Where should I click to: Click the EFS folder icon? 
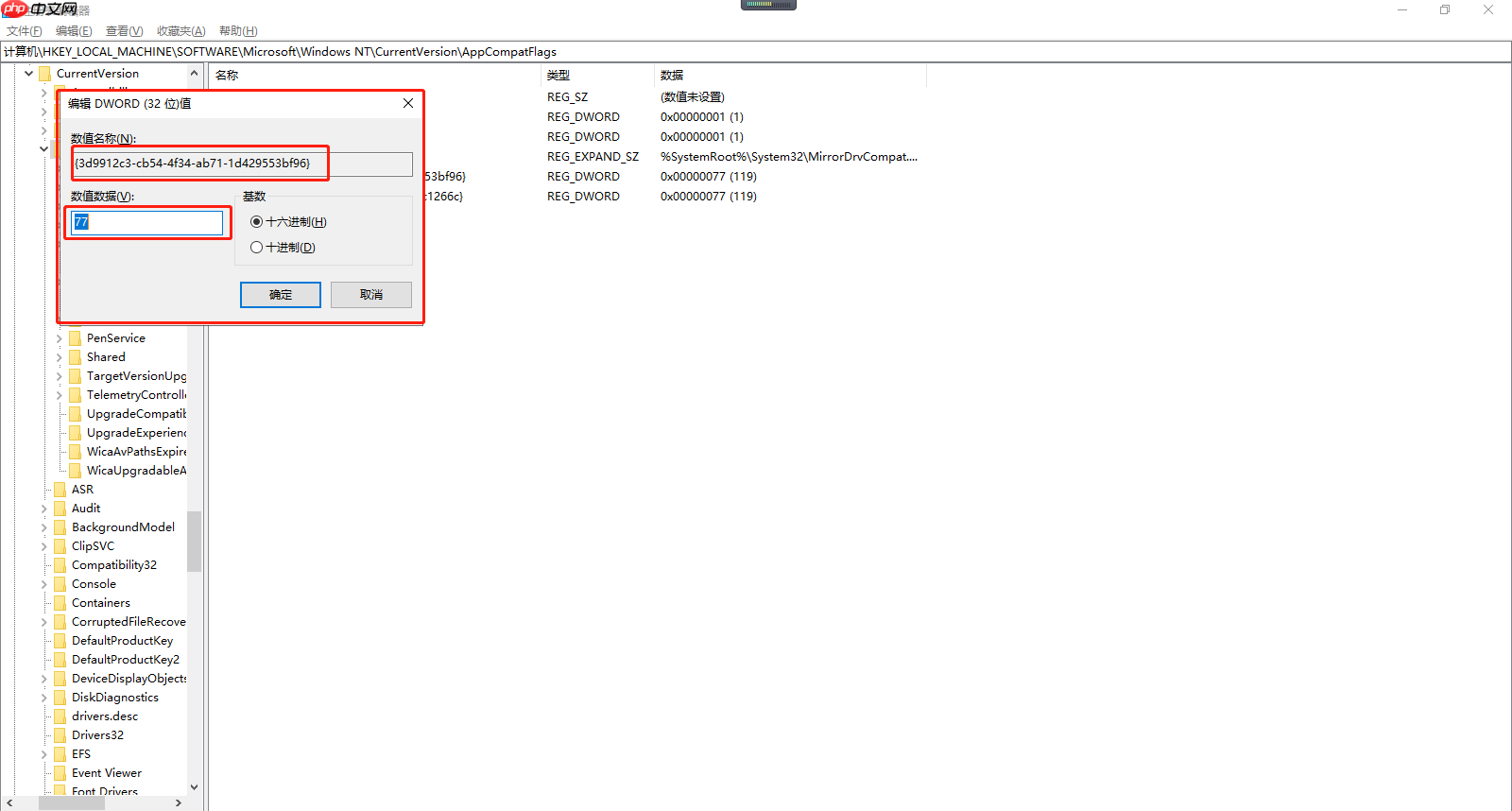click(60, 754)
